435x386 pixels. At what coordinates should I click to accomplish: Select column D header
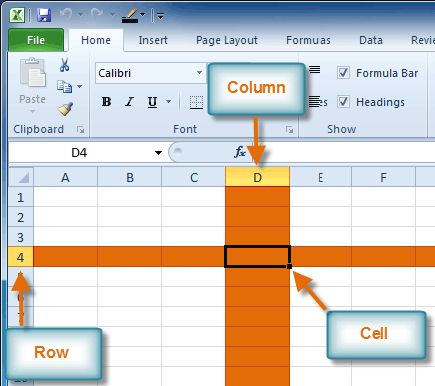257,177
